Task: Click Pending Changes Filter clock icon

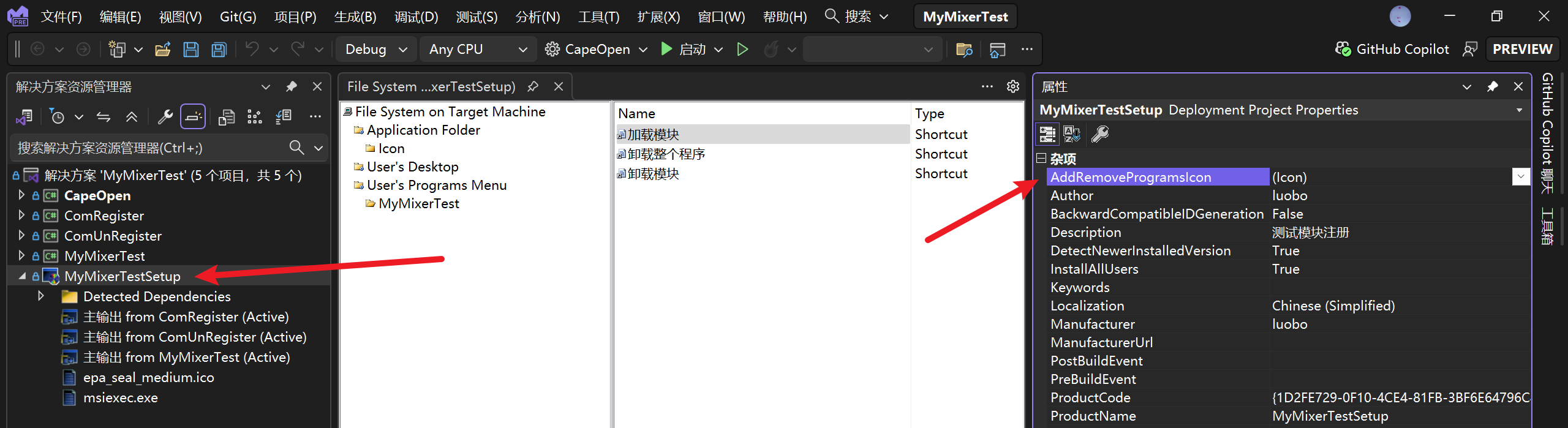Action: tap(57, 116)
